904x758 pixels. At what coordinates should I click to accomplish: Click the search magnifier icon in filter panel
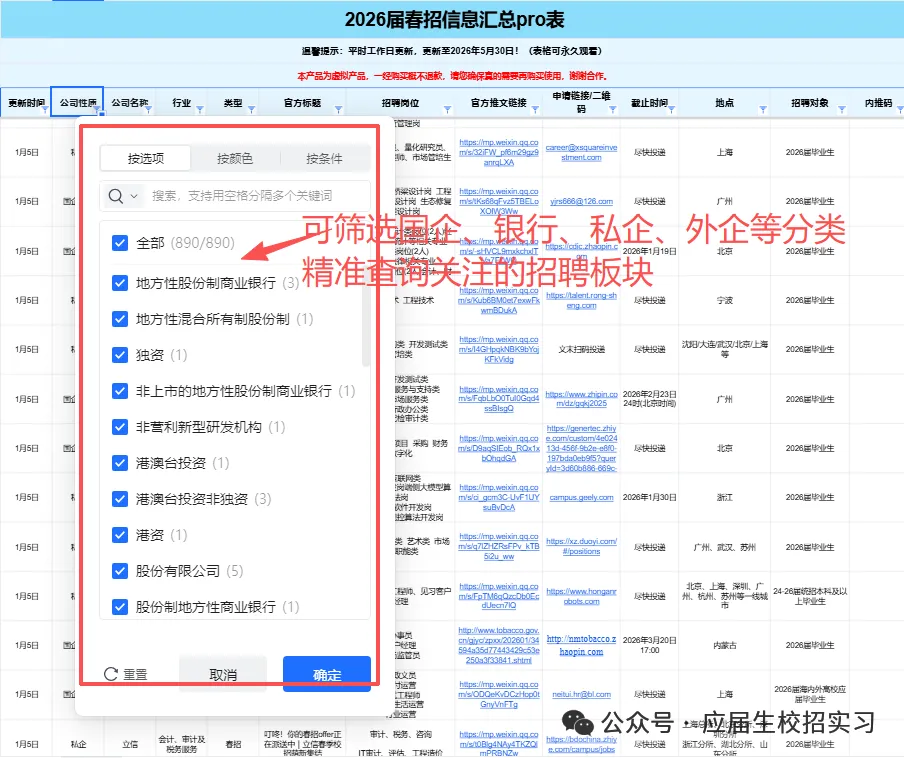(116, 196)
